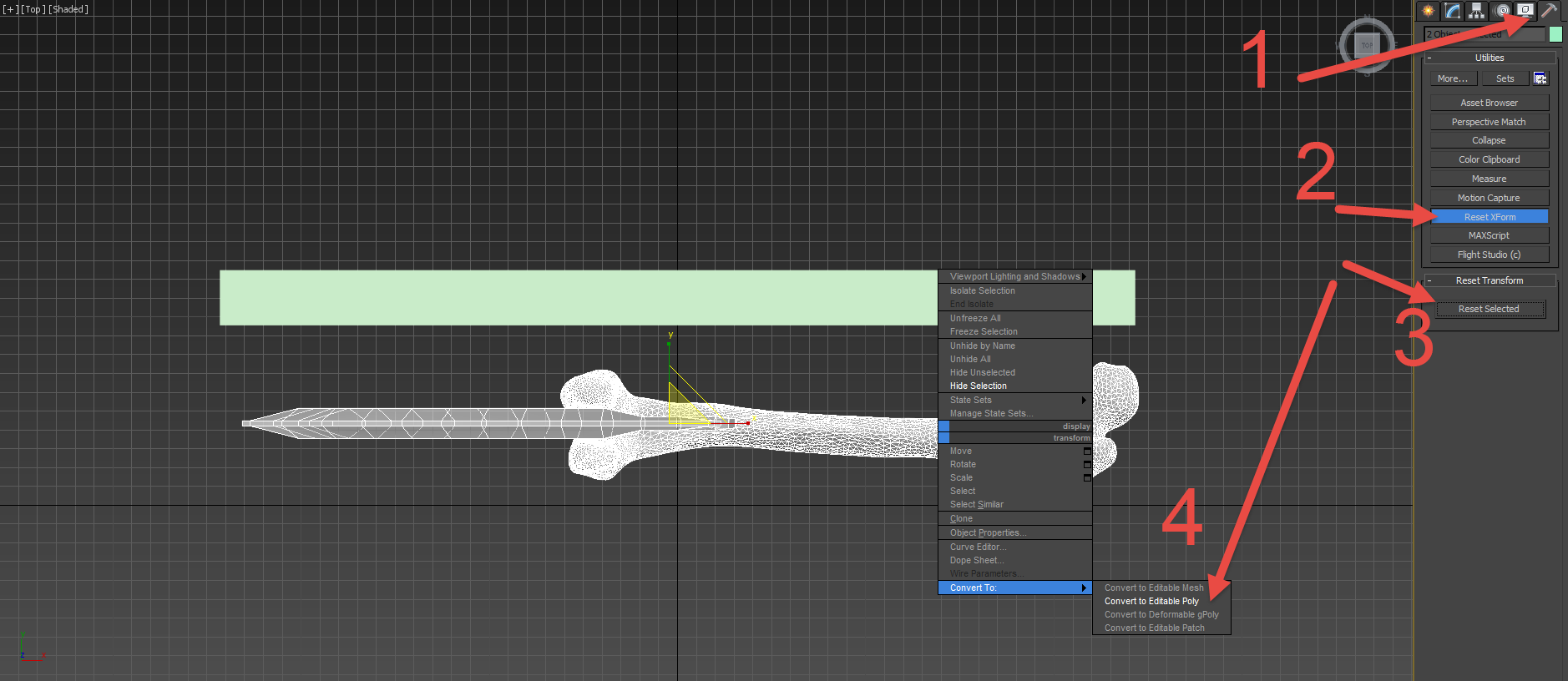Open the object color swatch
The image size is (1568, 681).
click(1556, 34)
